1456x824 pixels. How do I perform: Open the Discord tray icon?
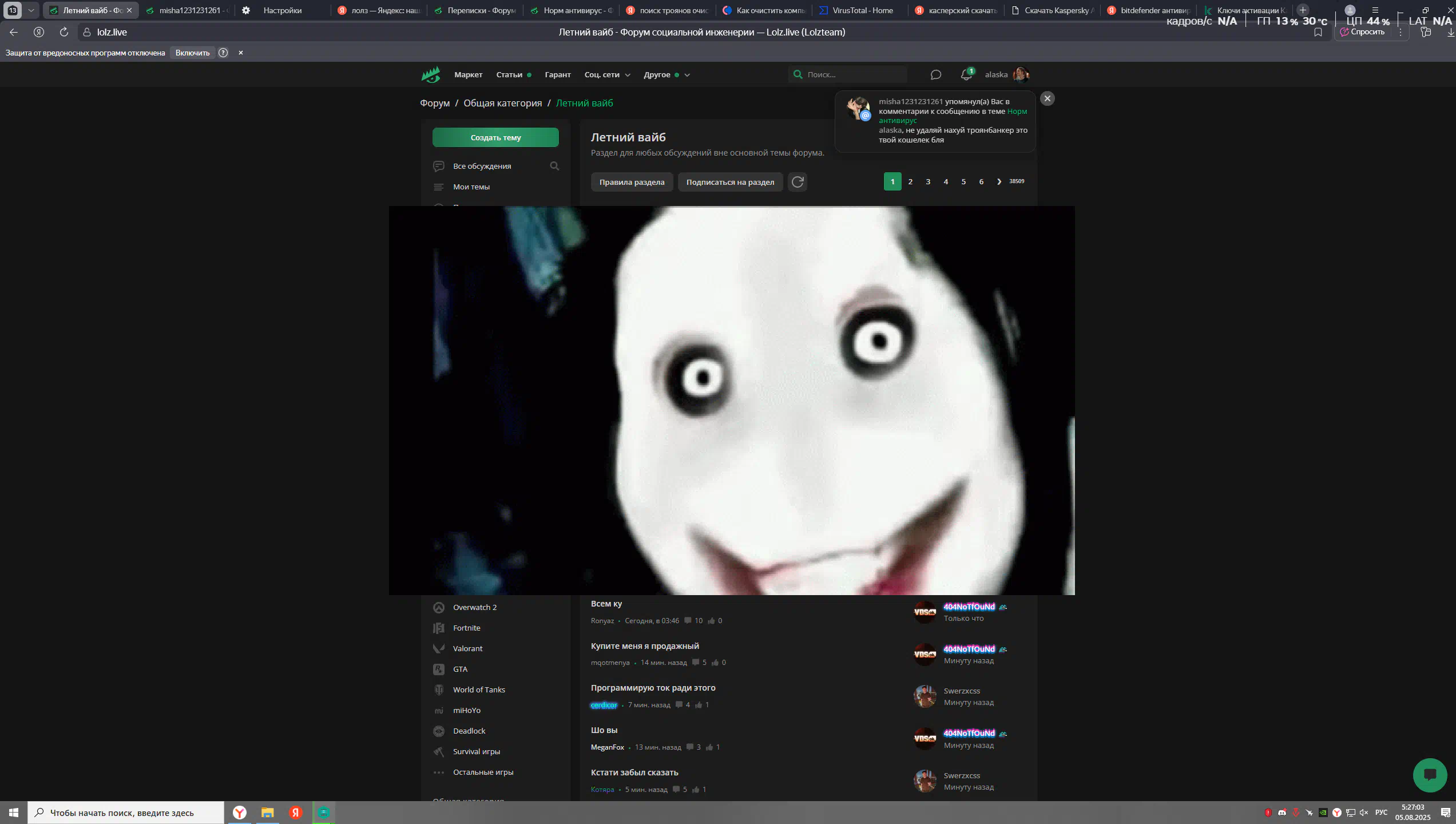pyautogui.click(x=1282, y=813)
